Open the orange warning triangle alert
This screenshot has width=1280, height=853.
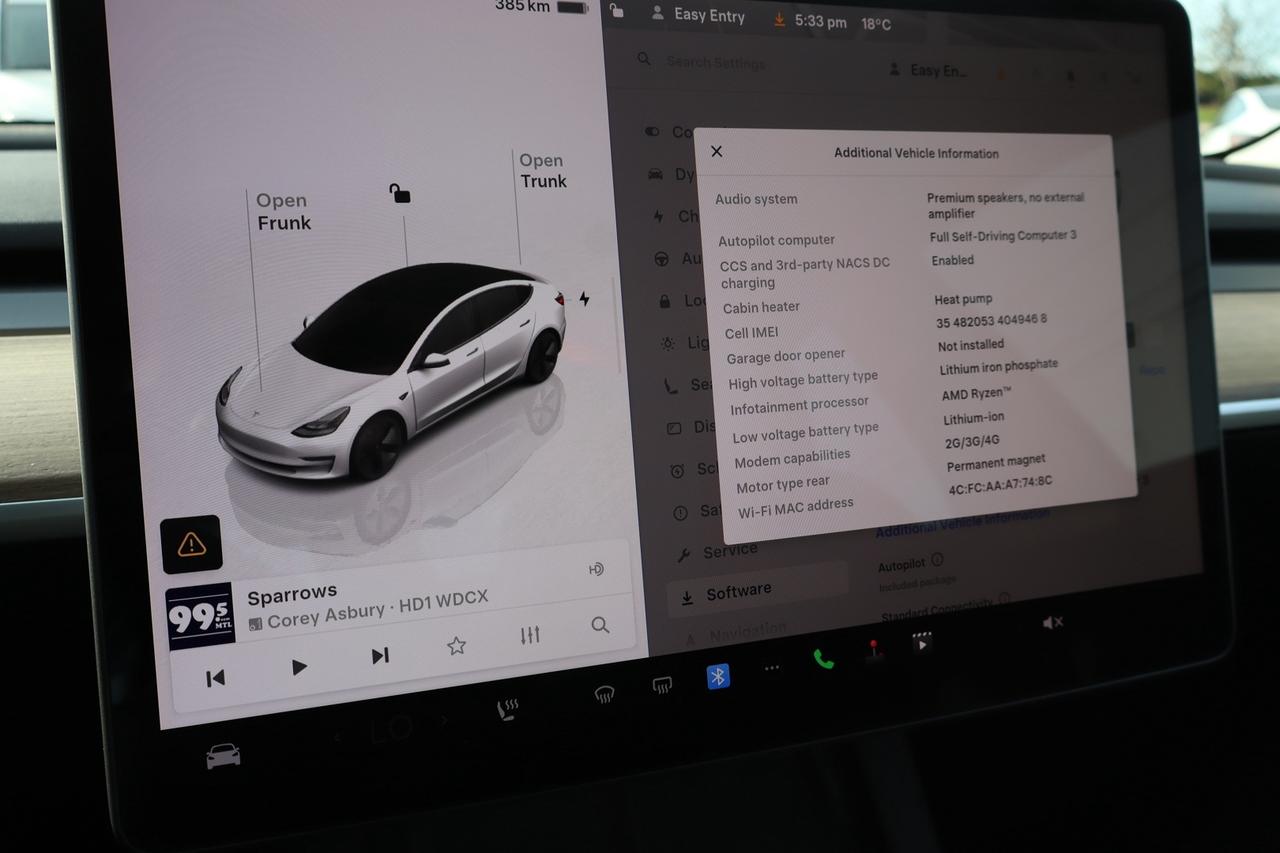tap(191, 544)
